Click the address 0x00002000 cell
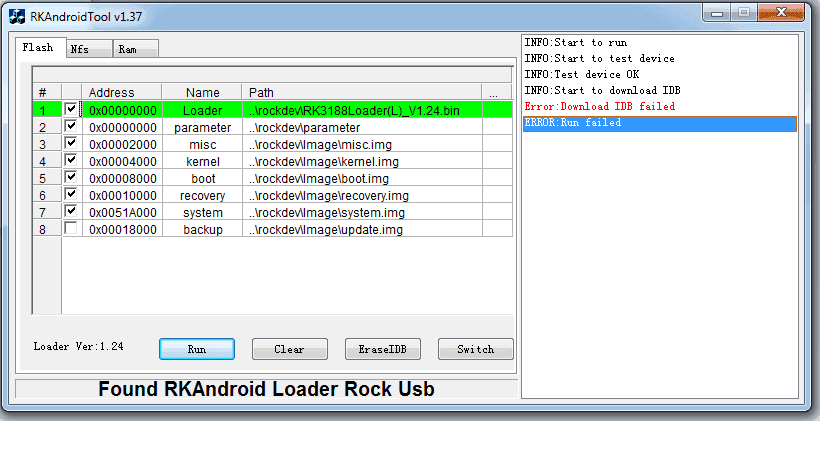820x462 pixels. pyautogui.click(x=122, y=144)
